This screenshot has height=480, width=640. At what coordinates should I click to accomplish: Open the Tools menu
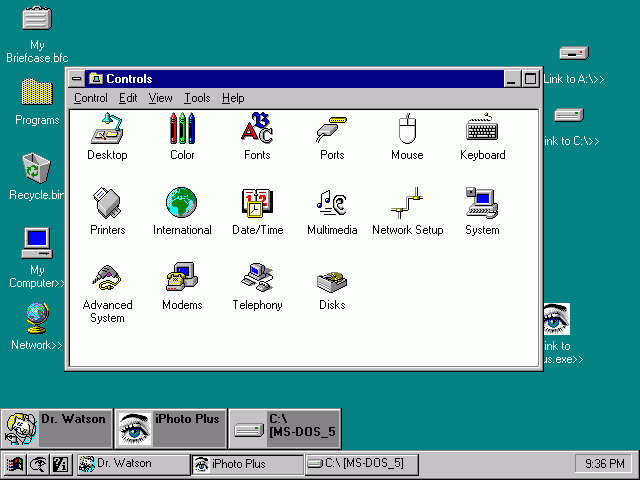pyautogui.click(x=197, y=98)
